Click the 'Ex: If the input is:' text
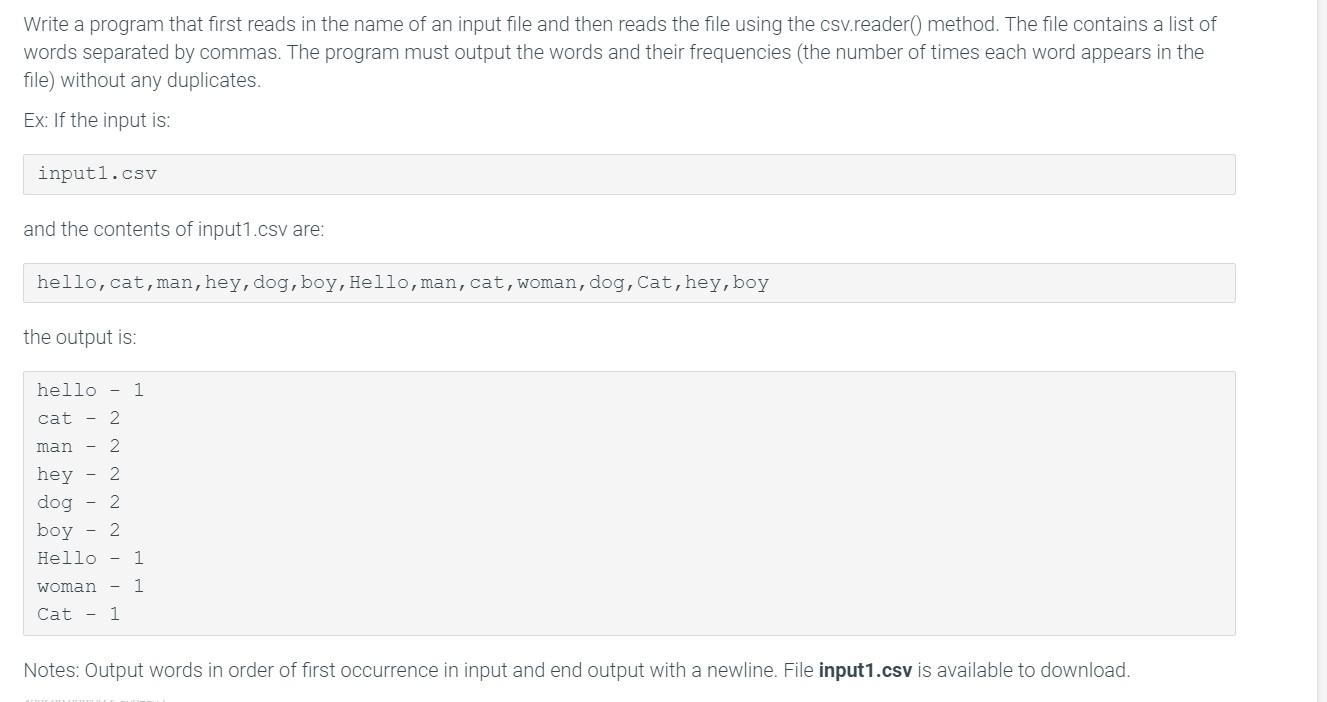The width and height of the screenshot is (1327, 702). (97, 120)
